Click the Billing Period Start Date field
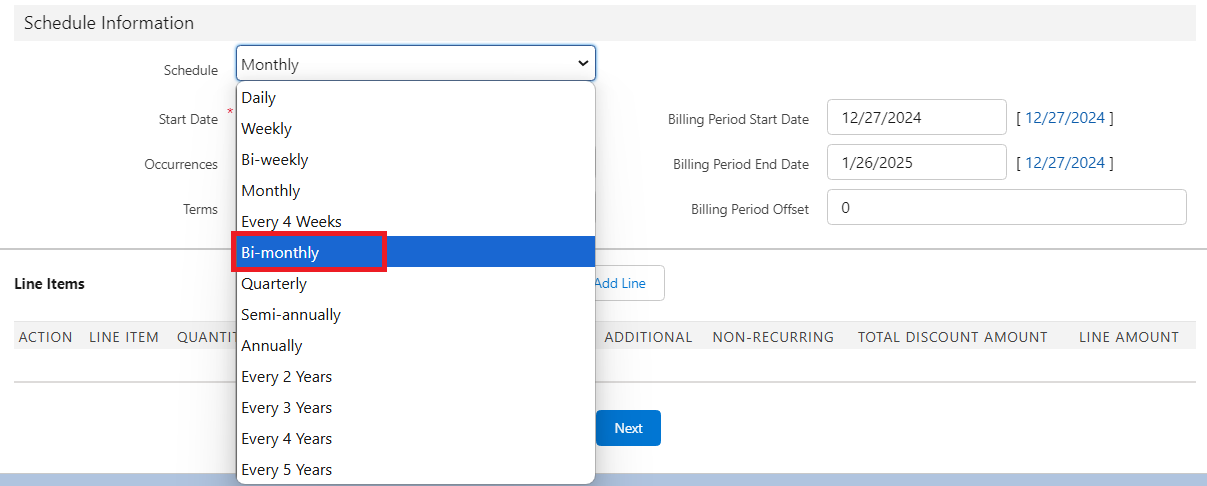This screenshot has width=1207, height=486. [x=916, y=118]
